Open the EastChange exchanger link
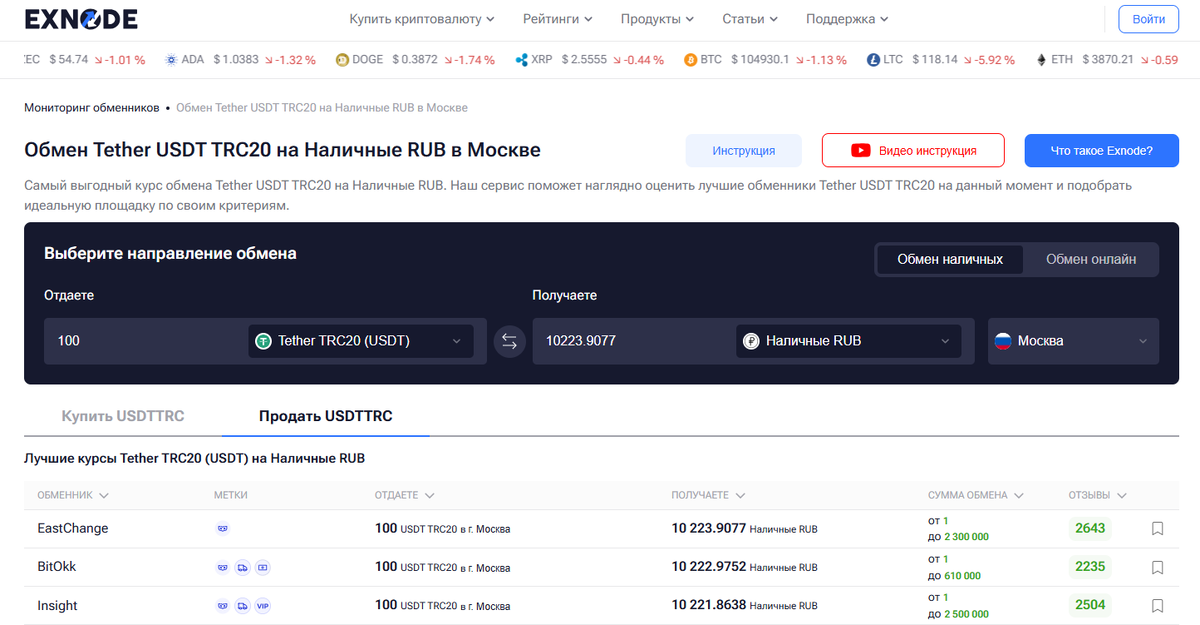 coord(73,528)
